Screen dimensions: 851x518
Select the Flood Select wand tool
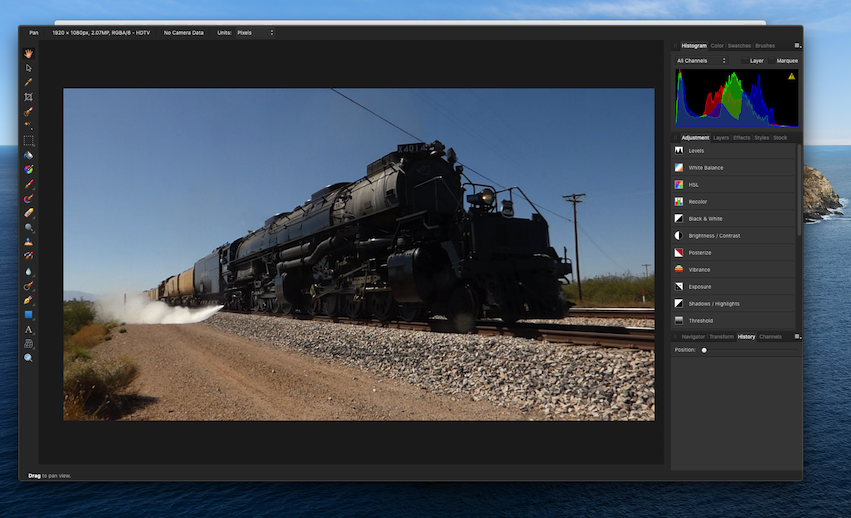pyautogui.click(x=28, y=126)
